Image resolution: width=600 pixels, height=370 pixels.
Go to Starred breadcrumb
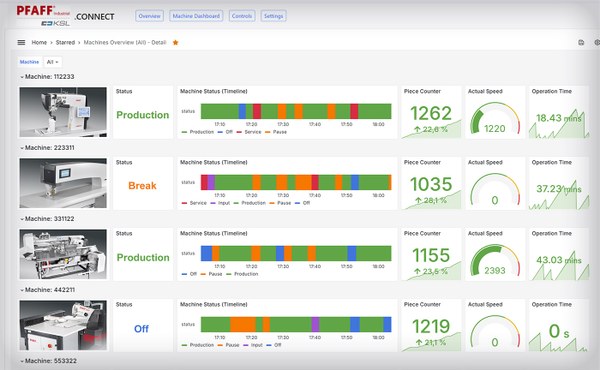coord(65,42)
